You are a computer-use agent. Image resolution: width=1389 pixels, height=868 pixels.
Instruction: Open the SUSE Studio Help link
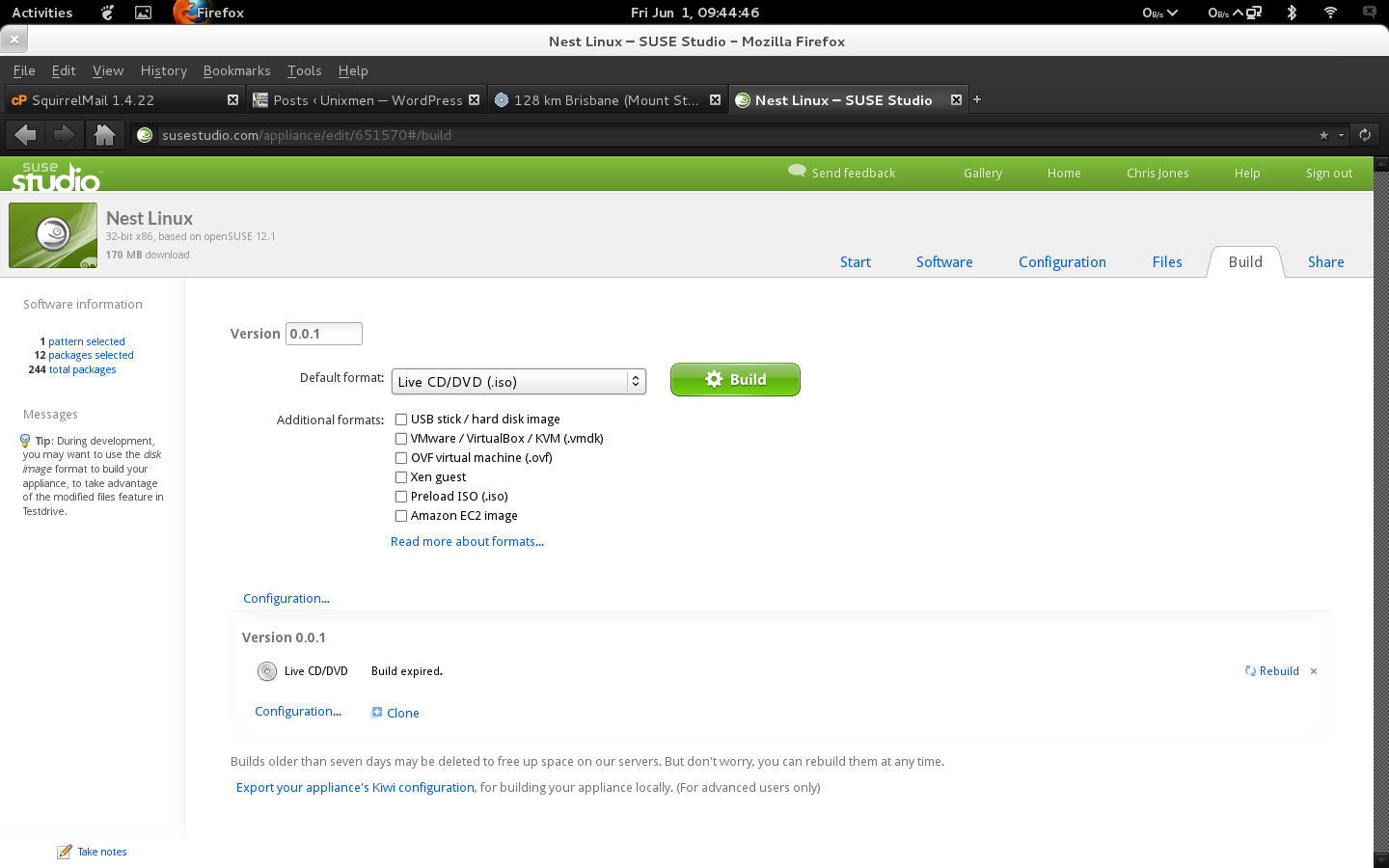[x=1247, y=174]
